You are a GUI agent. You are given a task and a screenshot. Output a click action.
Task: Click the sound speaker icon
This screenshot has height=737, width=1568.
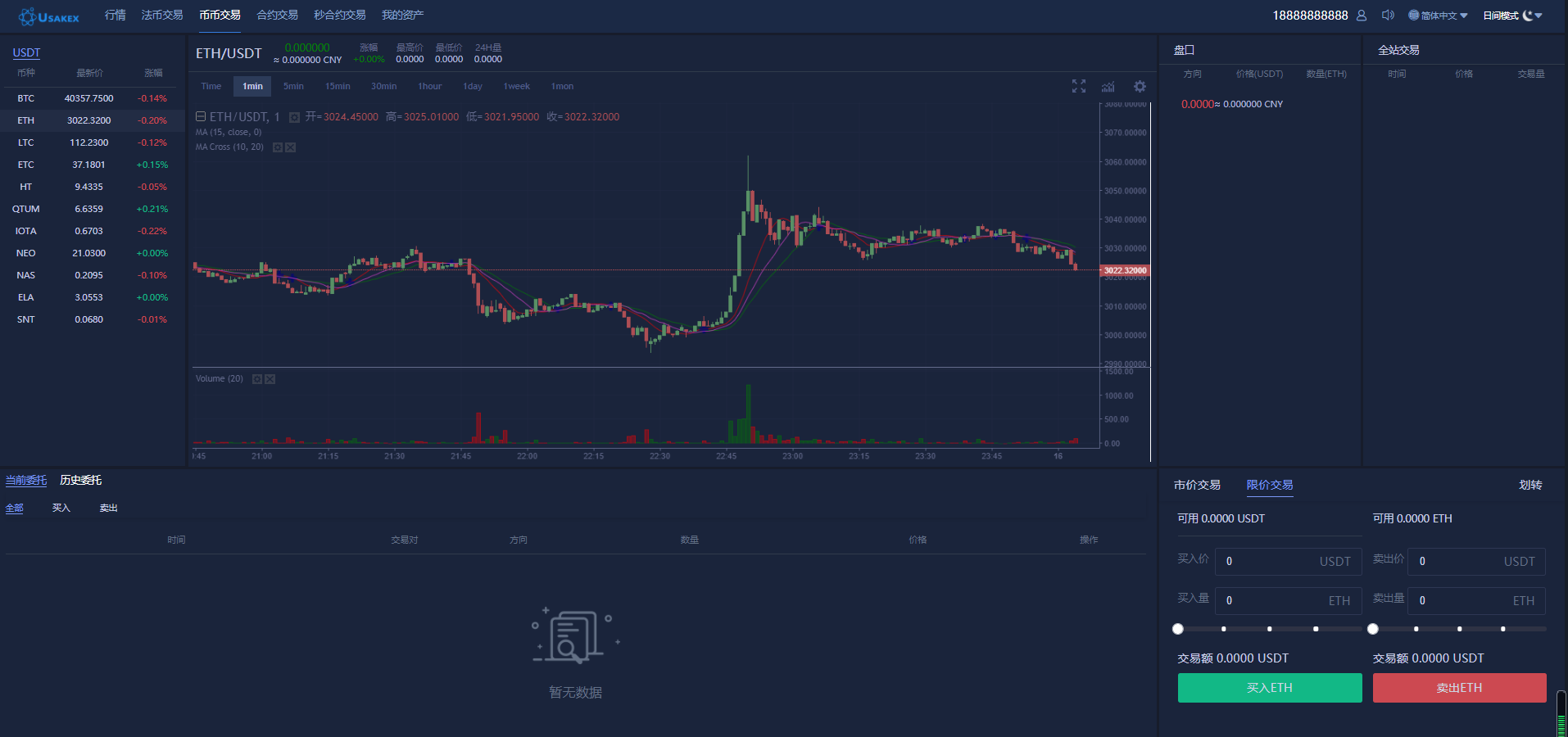[x=1388, y=16]
